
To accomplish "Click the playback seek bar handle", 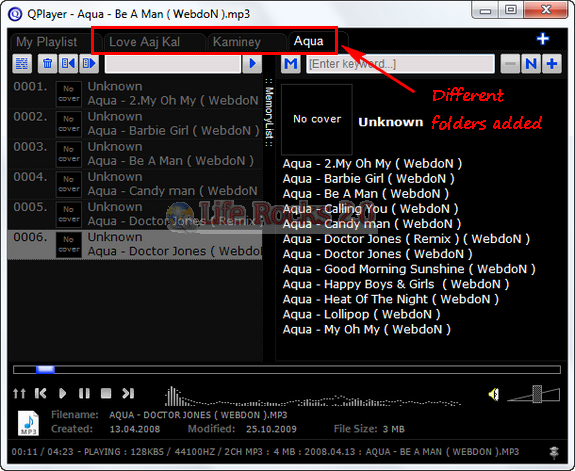I will pyautogui.click(x=45, y=369).
